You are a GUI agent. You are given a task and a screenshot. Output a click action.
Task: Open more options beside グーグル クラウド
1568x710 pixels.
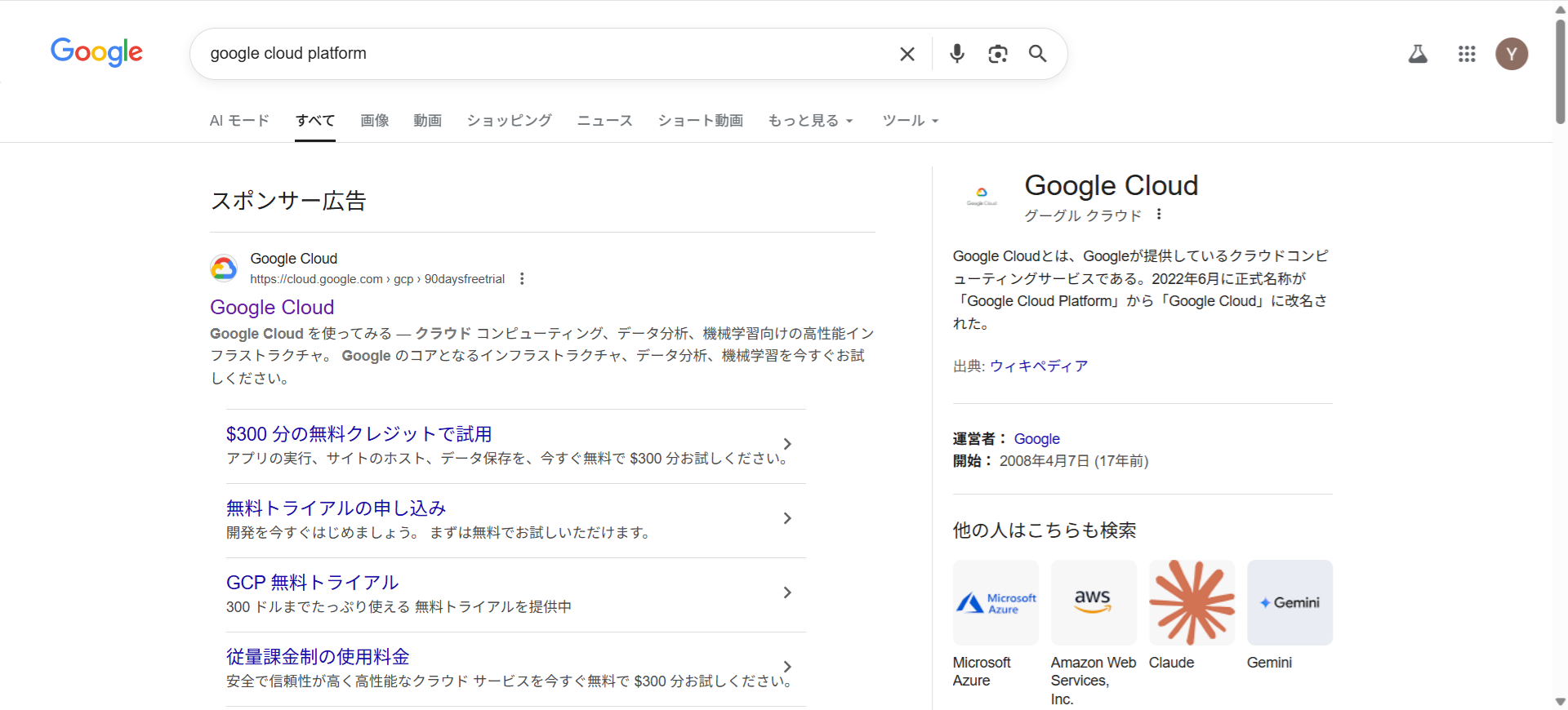coord(1158,215)
